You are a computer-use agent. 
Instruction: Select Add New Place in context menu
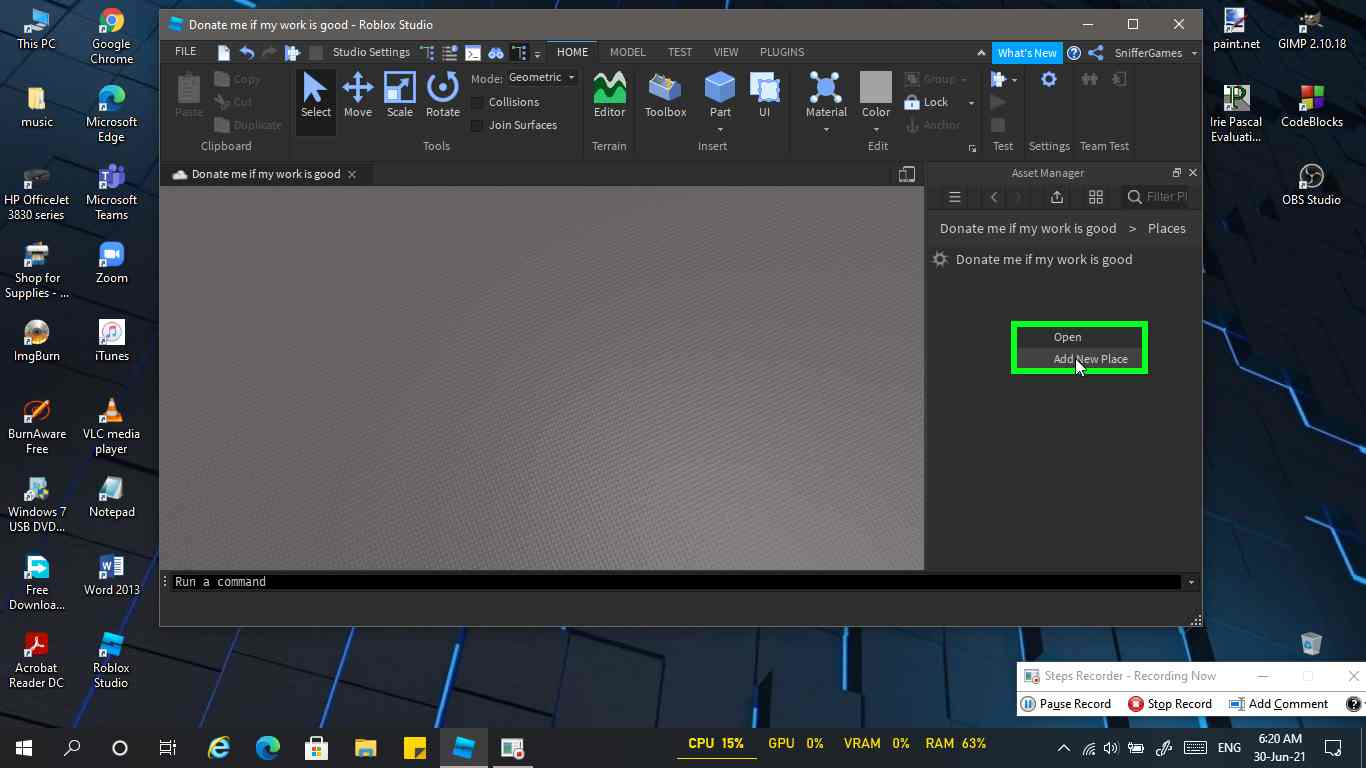[x=1080, y=359]
